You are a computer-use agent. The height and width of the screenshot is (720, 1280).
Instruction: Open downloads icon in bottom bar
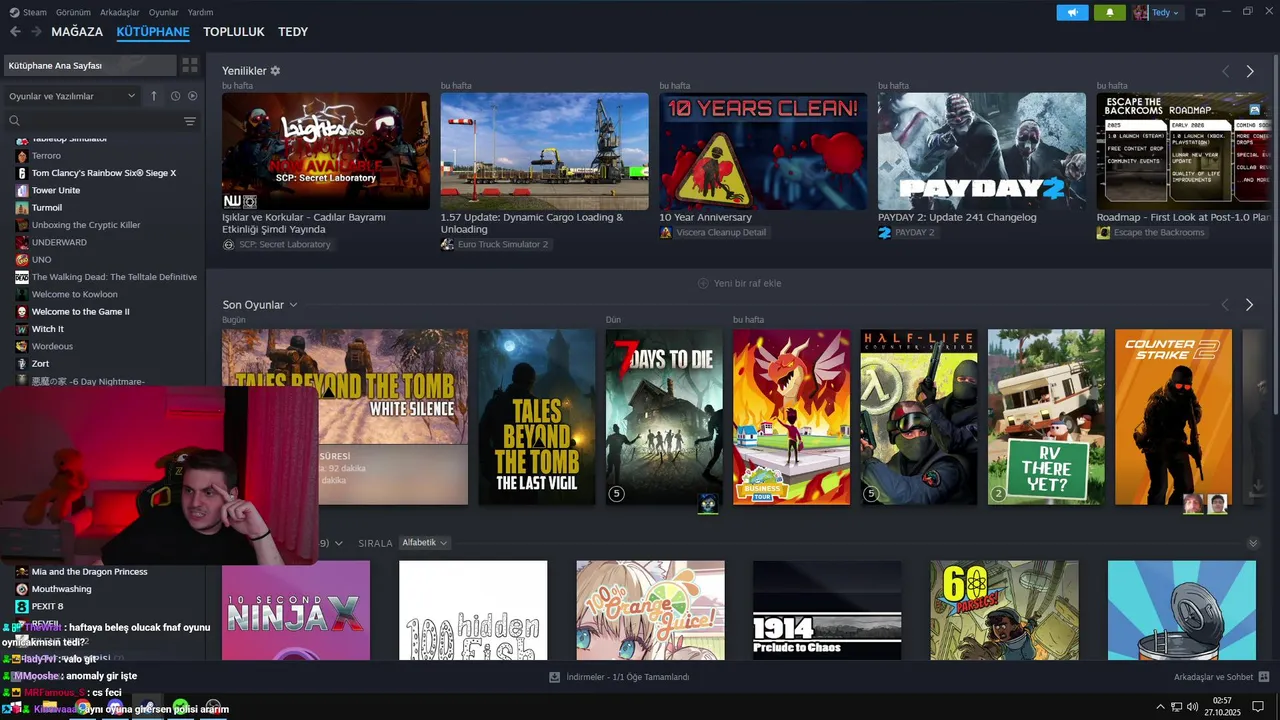click(x=554, y=677)
